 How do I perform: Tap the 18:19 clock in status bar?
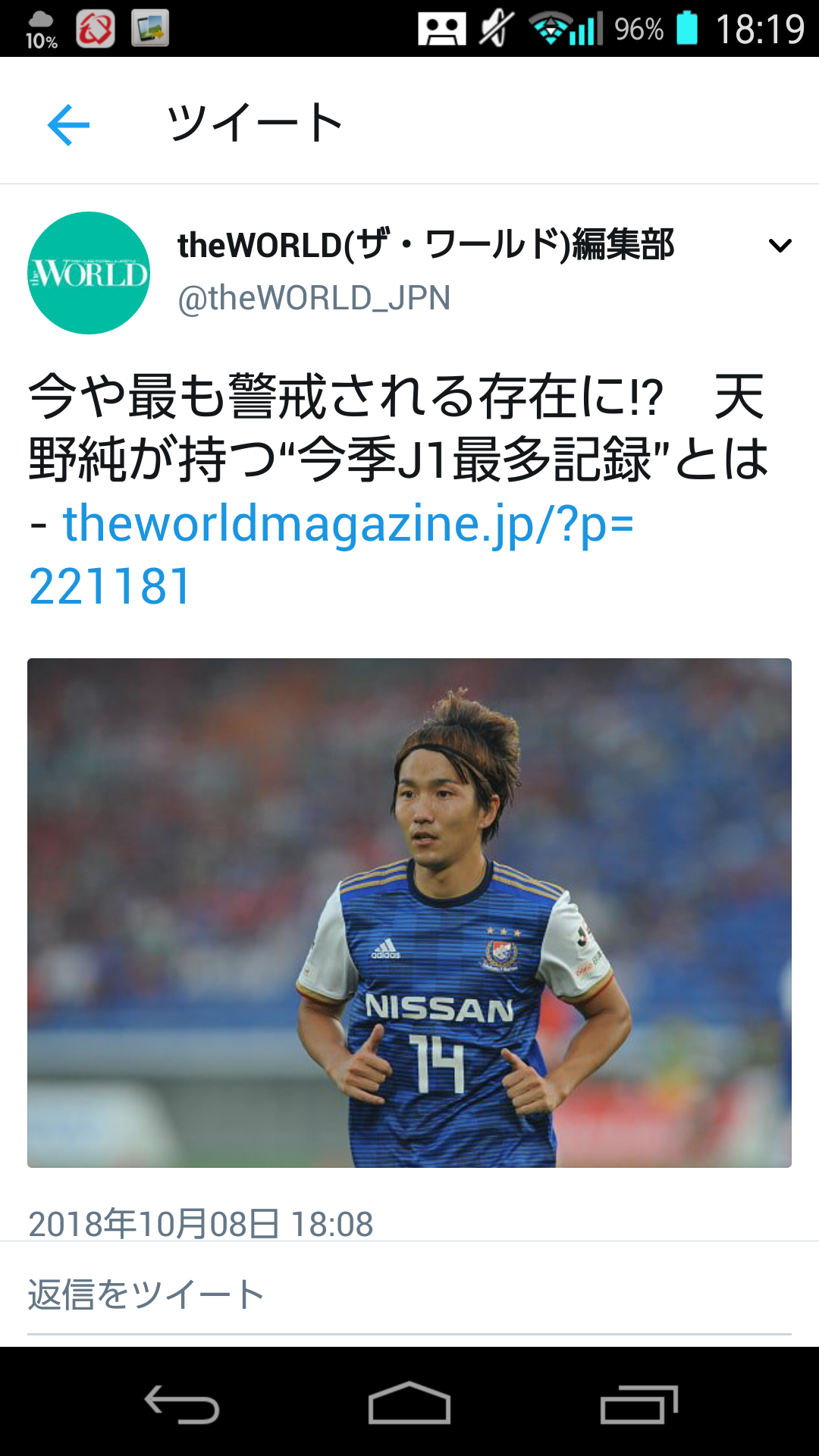coord(760,30)
